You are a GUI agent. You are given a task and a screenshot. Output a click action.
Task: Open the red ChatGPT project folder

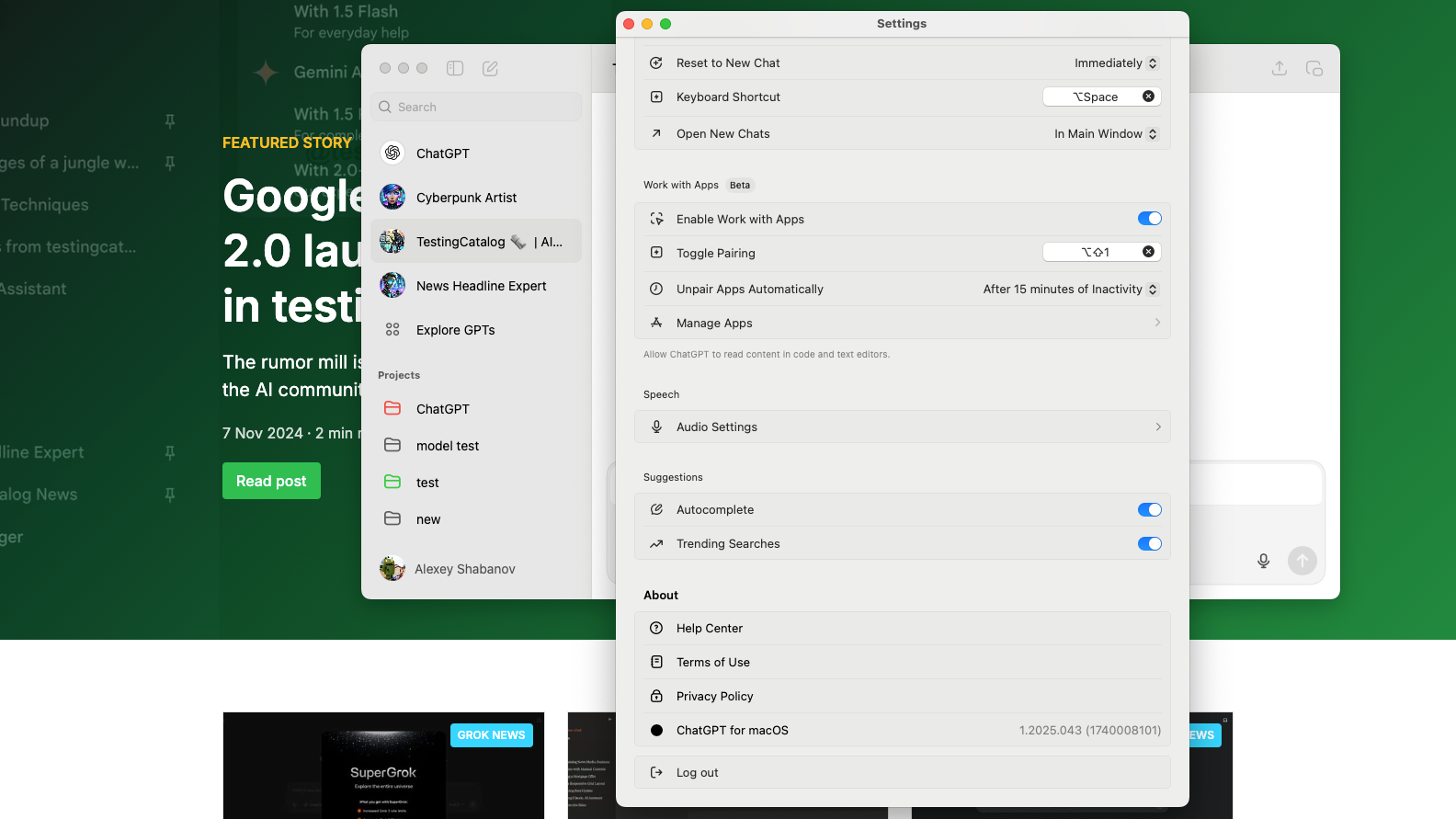click(x=476, y=409)
